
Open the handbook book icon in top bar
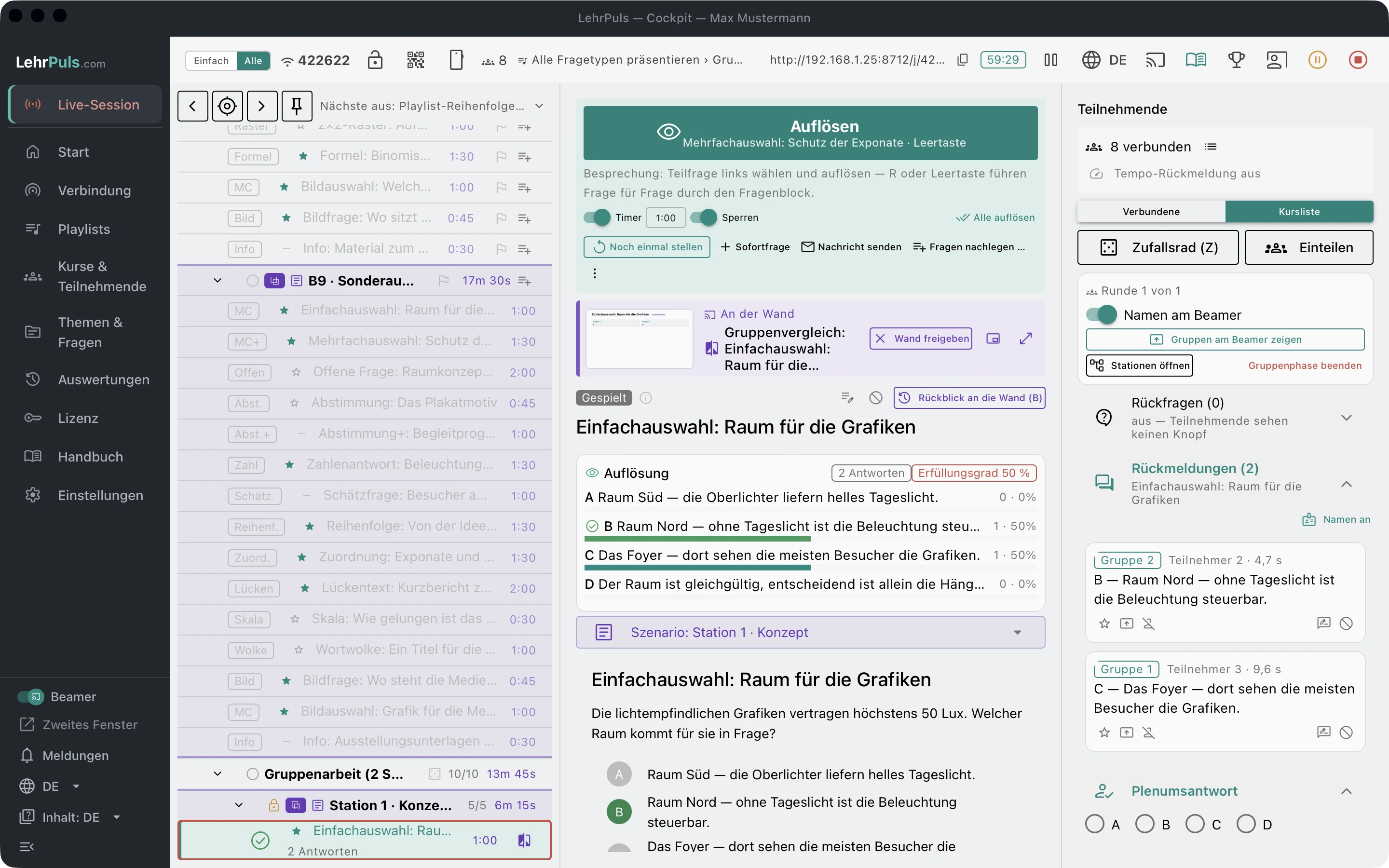coord(1196,60)
